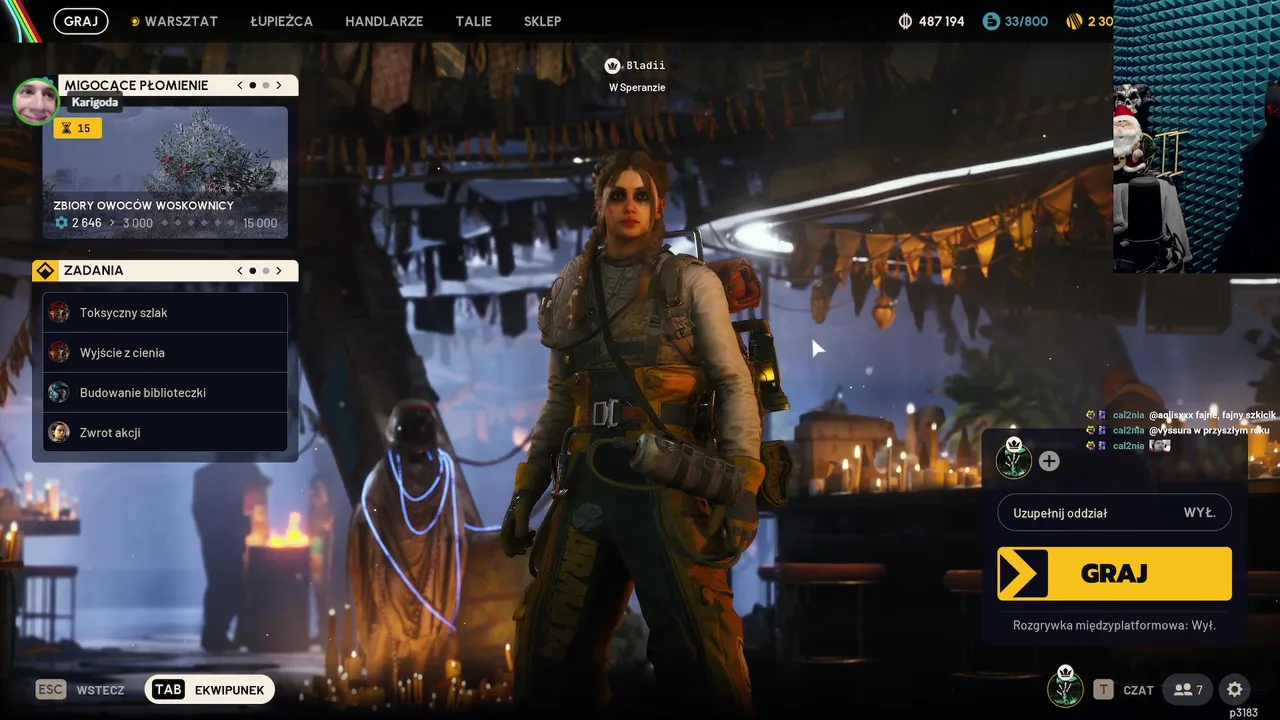Click the ZADANIA header title
This screenshot has height=720, width=1280.
(94, 270)
